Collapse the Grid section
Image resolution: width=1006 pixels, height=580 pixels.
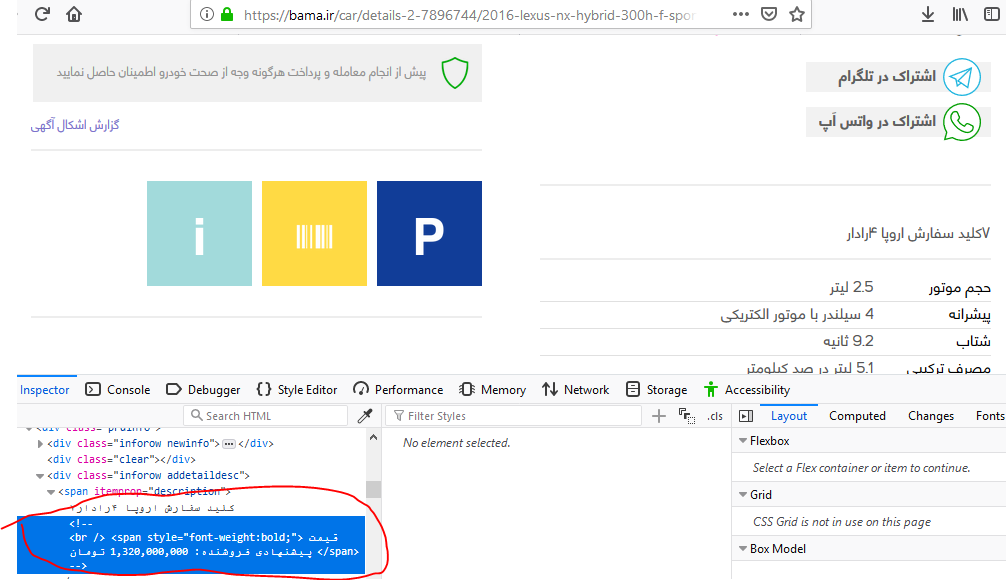pyautogui.click(x=743, y=495)
